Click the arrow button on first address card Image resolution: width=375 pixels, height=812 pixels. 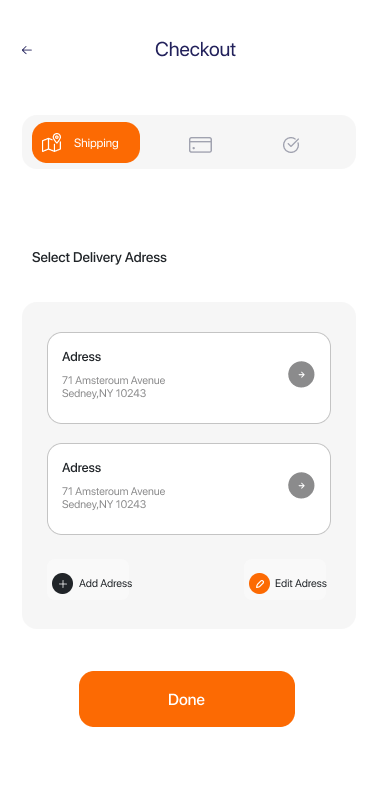coord(301,374)
